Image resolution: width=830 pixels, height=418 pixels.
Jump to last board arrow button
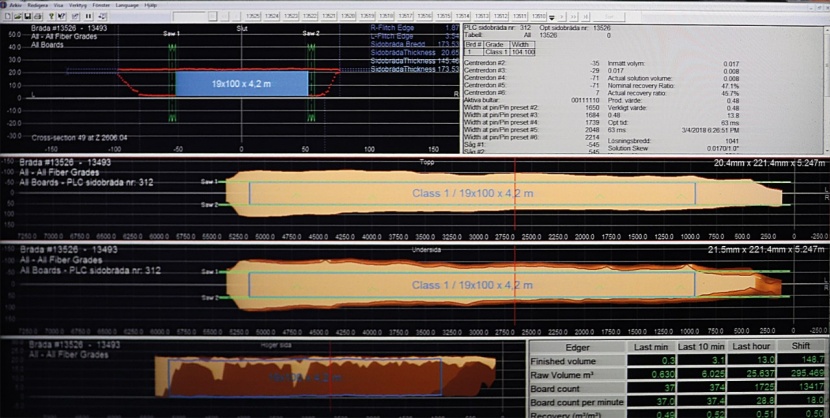pos(586,16)
